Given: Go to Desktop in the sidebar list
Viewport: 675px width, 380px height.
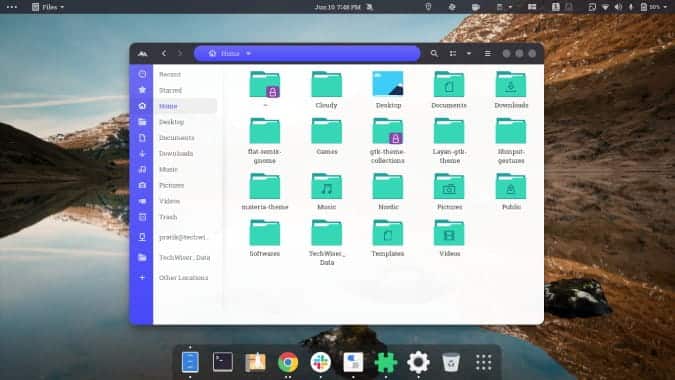Looking at the screenshot, I should 171,122.
